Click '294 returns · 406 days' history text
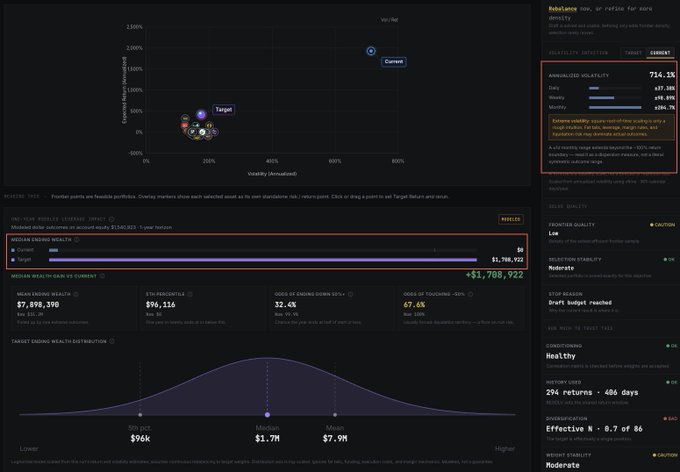This screenshot has width=680, height=472. (x=592, y=392)
